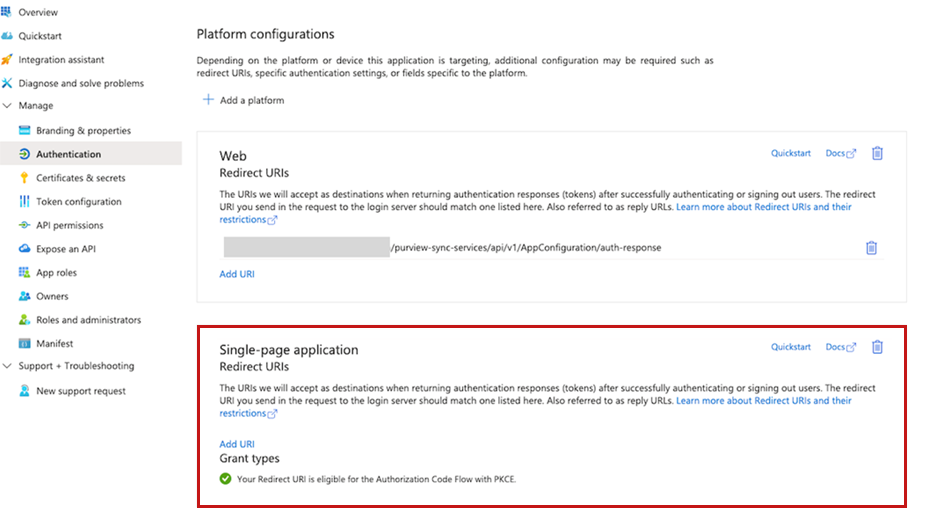Click the App roles grid icon
927x519 pixels.
tap(24, 273)
